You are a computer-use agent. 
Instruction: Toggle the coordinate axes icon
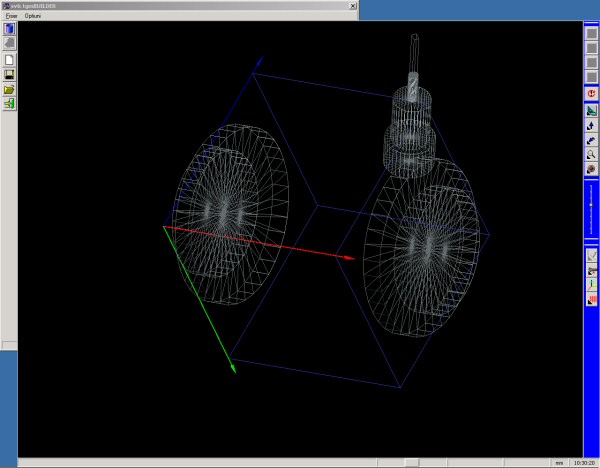592,285
